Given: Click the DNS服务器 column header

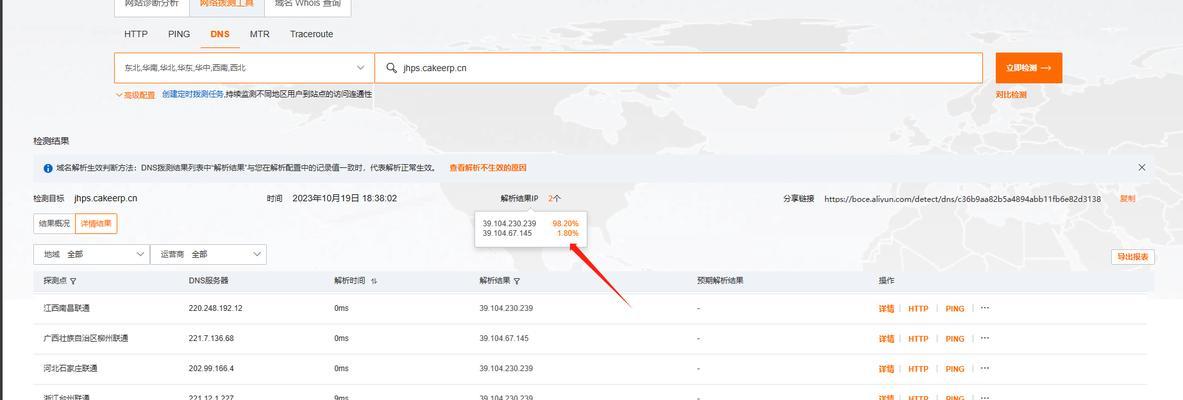Looking at the screenshot, I should (208, 281).
